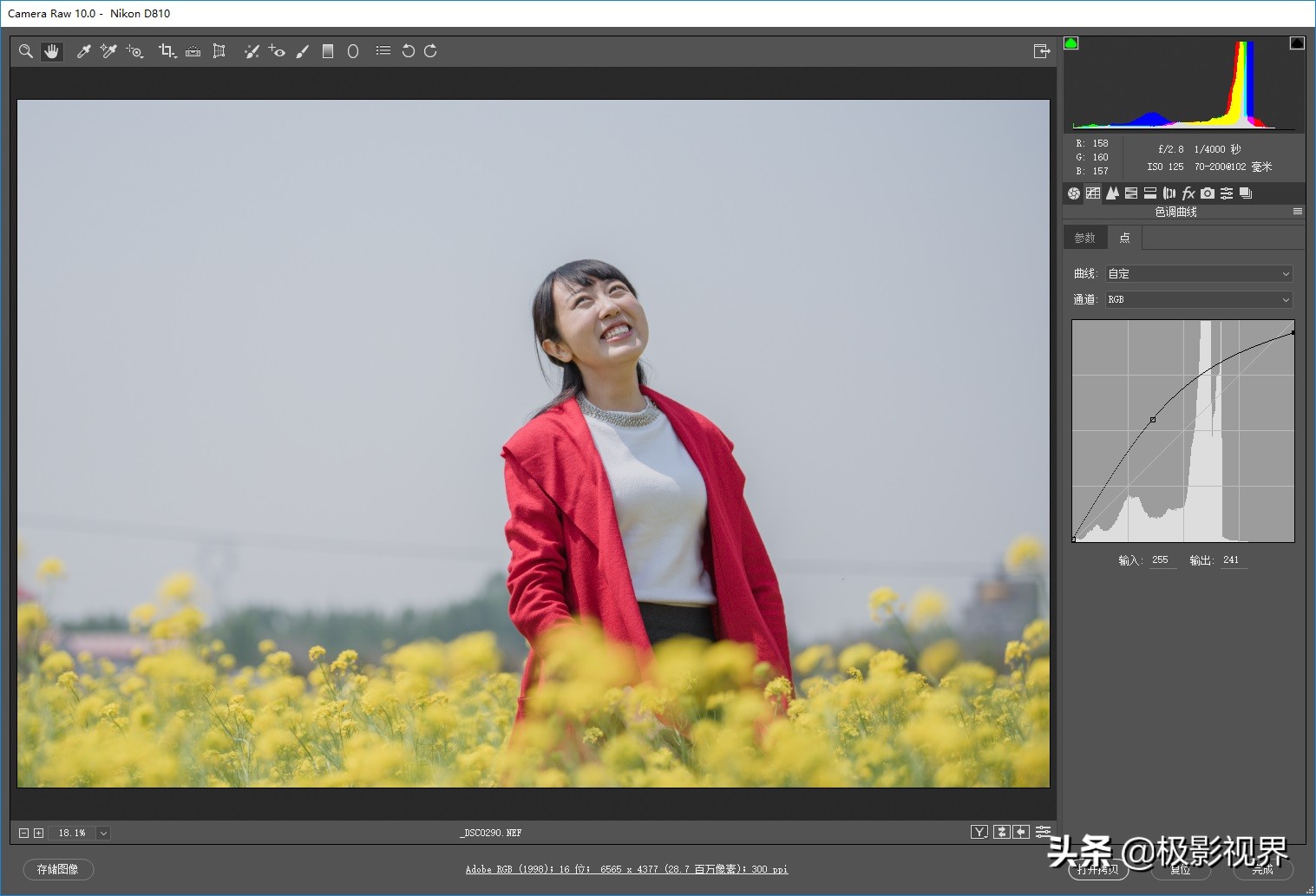Click the 输入 value field
This screenshot has width=1316, height=896.
coord(1162,560)
